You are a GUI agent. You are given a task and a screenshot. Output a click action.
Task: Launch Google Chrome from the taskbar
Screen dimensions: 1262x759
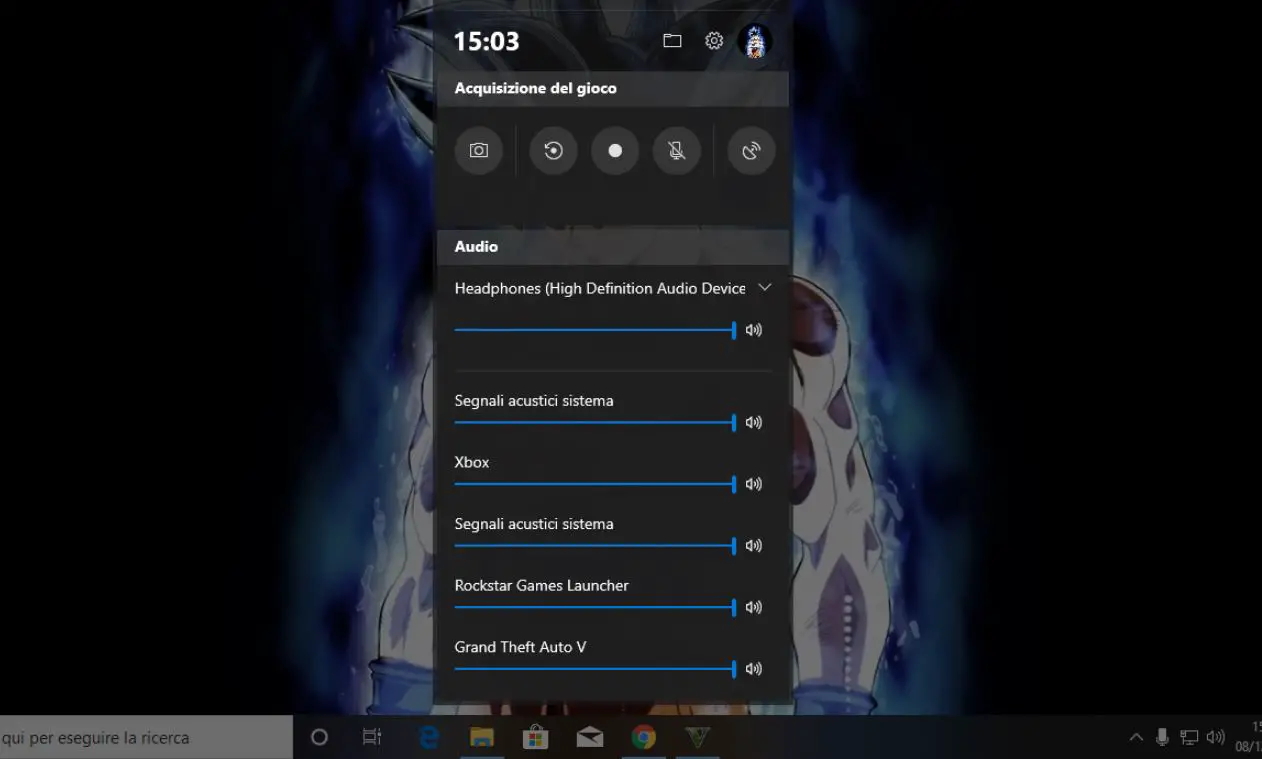point(644,738)
